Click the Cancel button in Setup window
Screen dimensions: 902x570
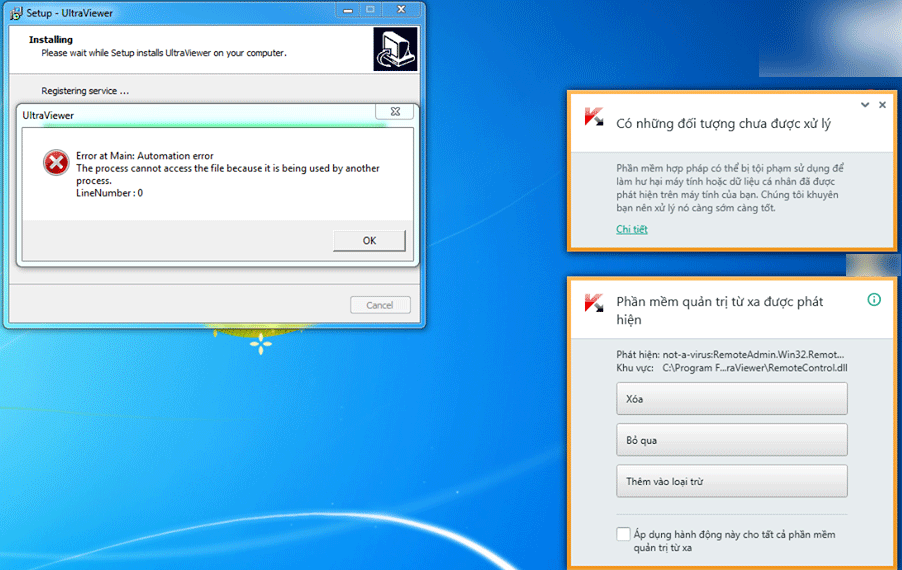[380, 305]
